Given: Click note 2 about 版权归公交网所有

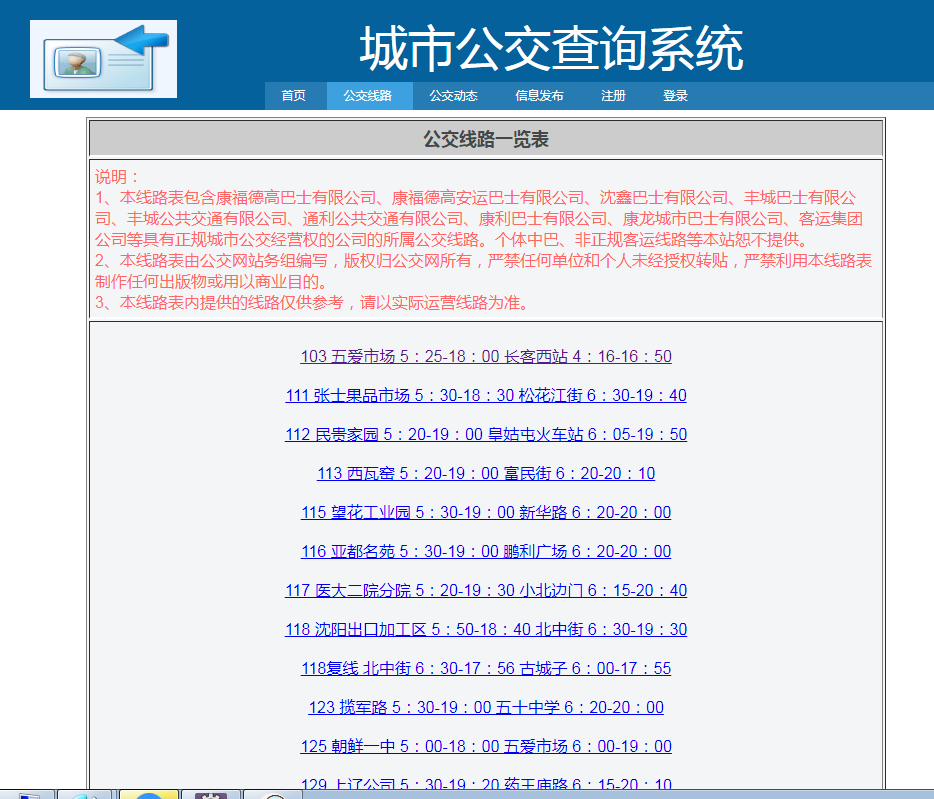Looking at the screenshot, I should tap(483, 271).
